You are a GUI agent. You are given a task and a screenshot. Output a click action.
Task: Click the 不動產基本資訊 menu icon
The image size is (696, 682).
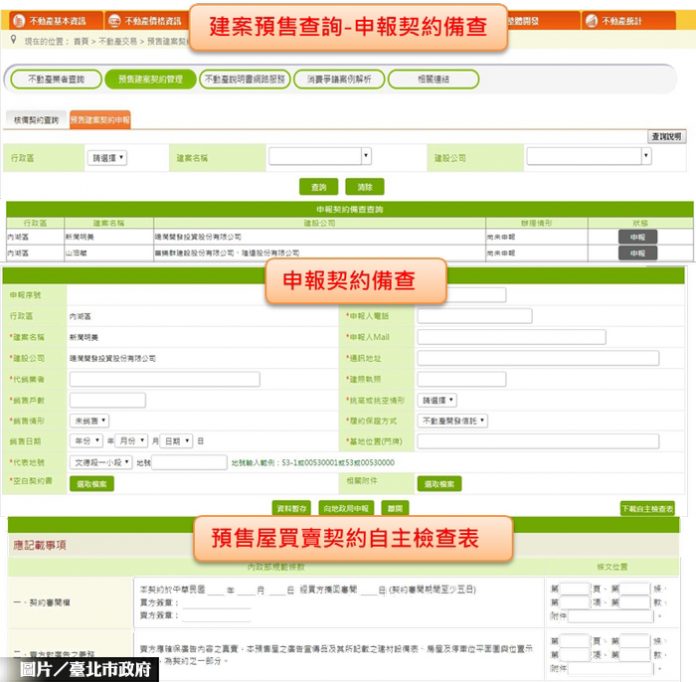(x=19, y=21)
